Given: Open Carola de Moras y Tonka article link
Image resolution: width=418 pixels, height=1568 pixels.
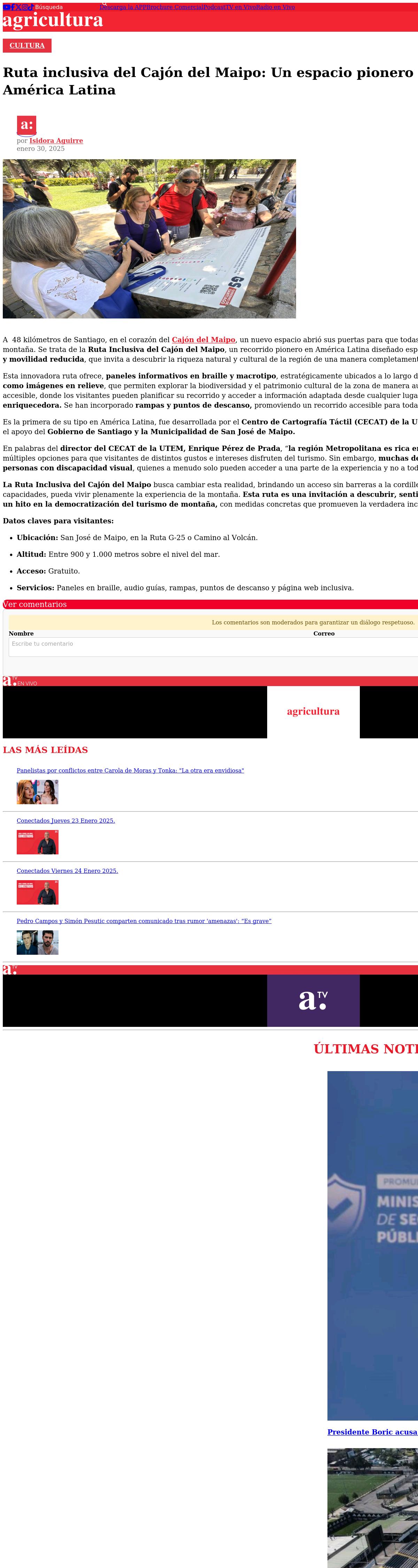Looking at the screenshot, I should pos(130,771).
